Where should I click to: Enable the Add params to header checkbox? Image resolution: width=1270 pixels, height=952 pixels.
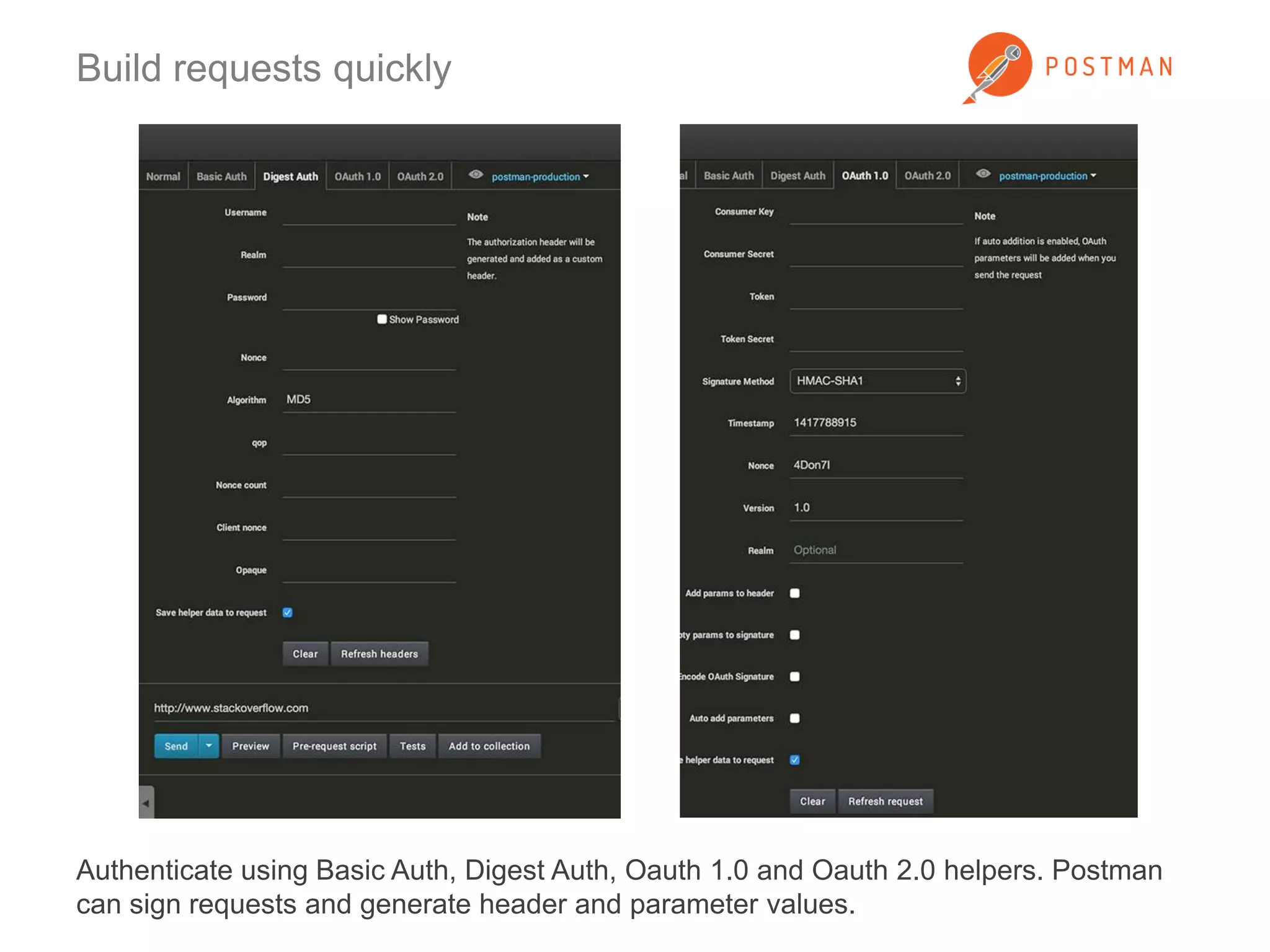(794, 593)
